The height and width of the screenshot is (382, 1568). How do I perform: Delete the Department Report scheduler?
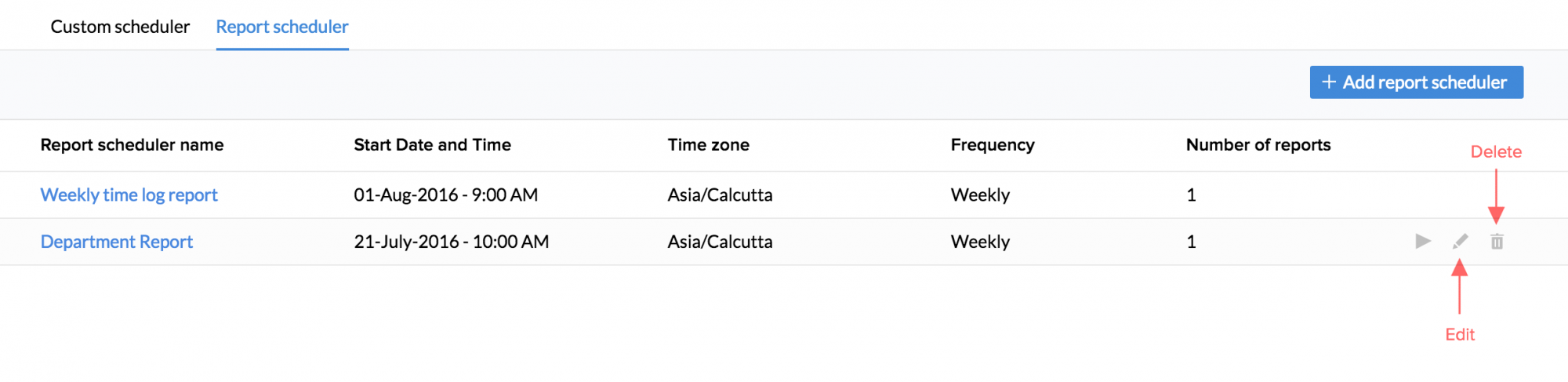[x=1497, y=242]
